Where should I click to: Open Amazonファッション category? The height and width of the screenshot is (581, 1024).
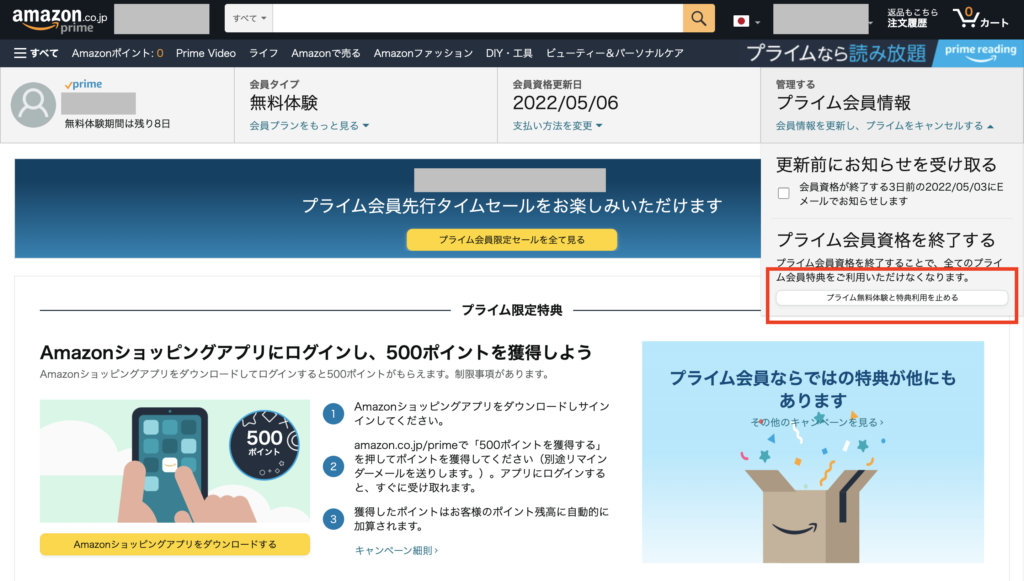point(423,53)
